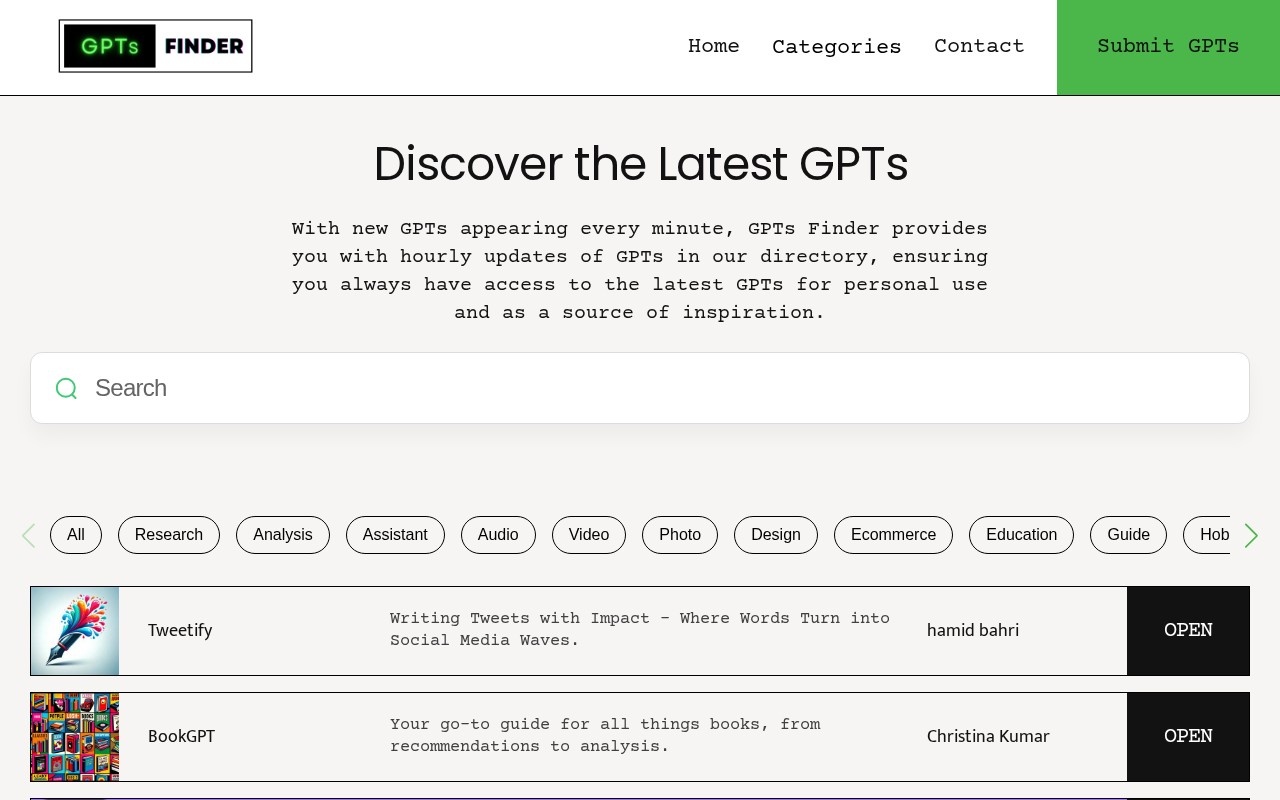This screenshot has width=1280, height=800.
Task: Click the Discover the Latest GPTs heading
Action: (640, 164)
